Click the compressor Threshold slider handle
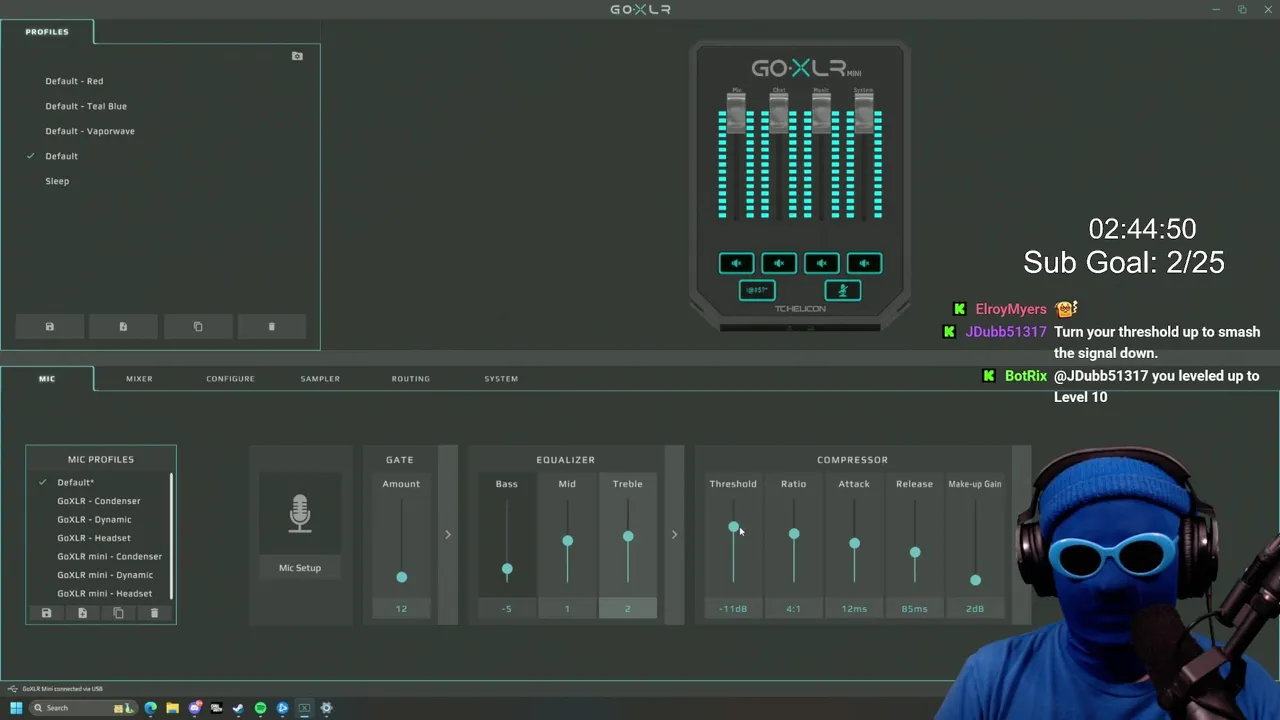This screenshot has width=1280, height=720. point(733,527)
